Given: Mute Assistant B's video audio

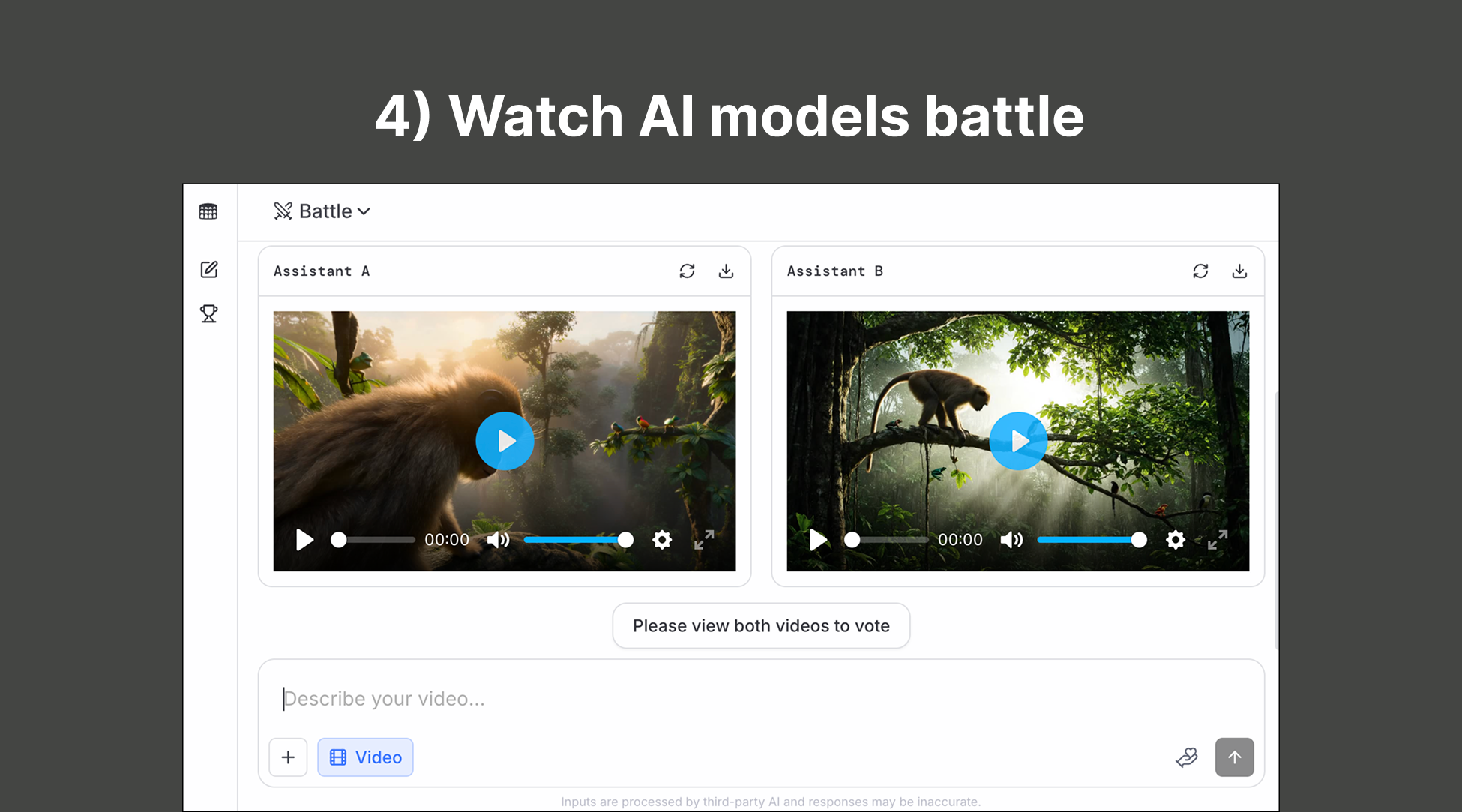Looking at the screenshot, I should pos(1011,540).
